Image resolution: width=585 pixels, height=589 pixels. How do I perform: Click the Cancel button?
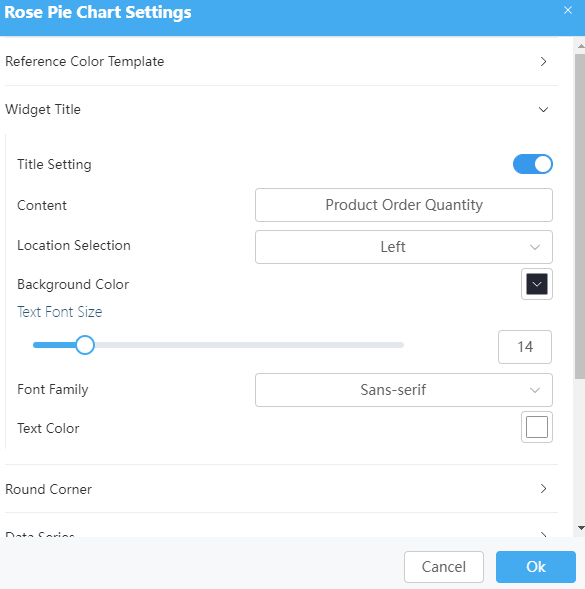pos(444,567)
